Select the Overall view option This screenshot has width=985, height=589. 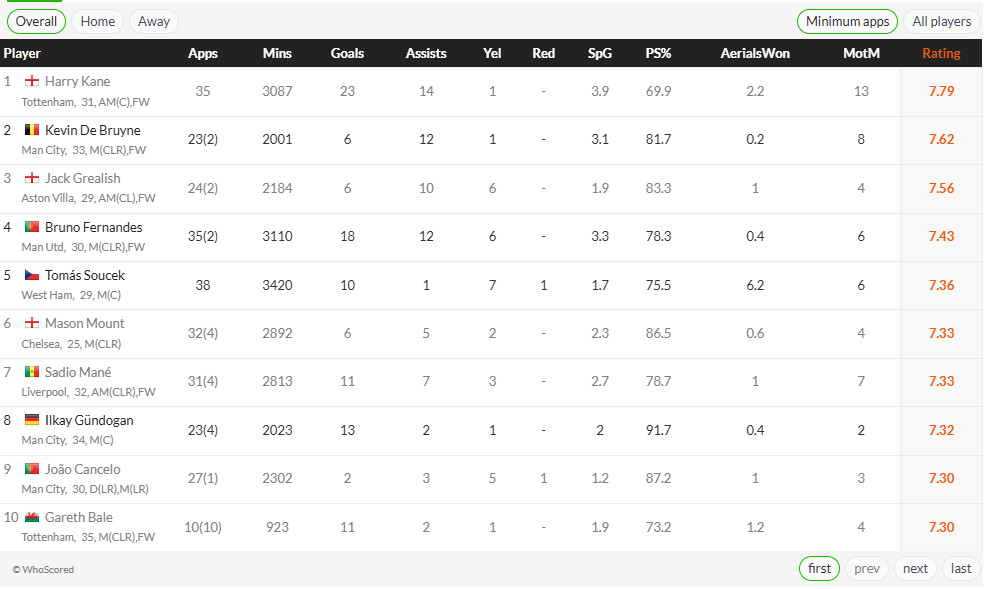[x=36, y=21]
